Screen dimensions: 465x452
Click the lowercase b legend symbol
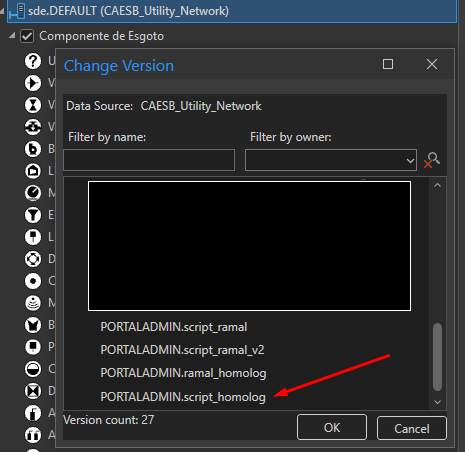(x=33, y=149)
